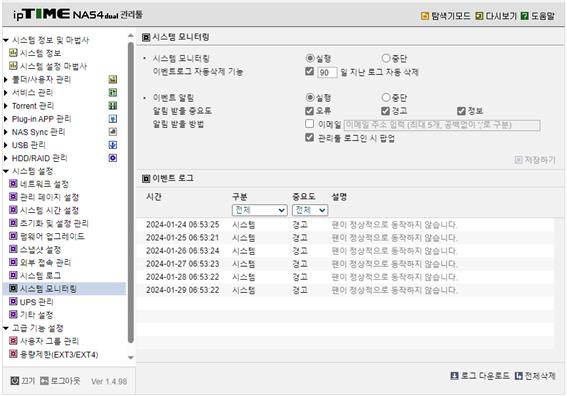The width and height of the screenshot is (567, 396).
Task: Click the 스냅샷 설정 item icon
Action: tap(13, 249)
